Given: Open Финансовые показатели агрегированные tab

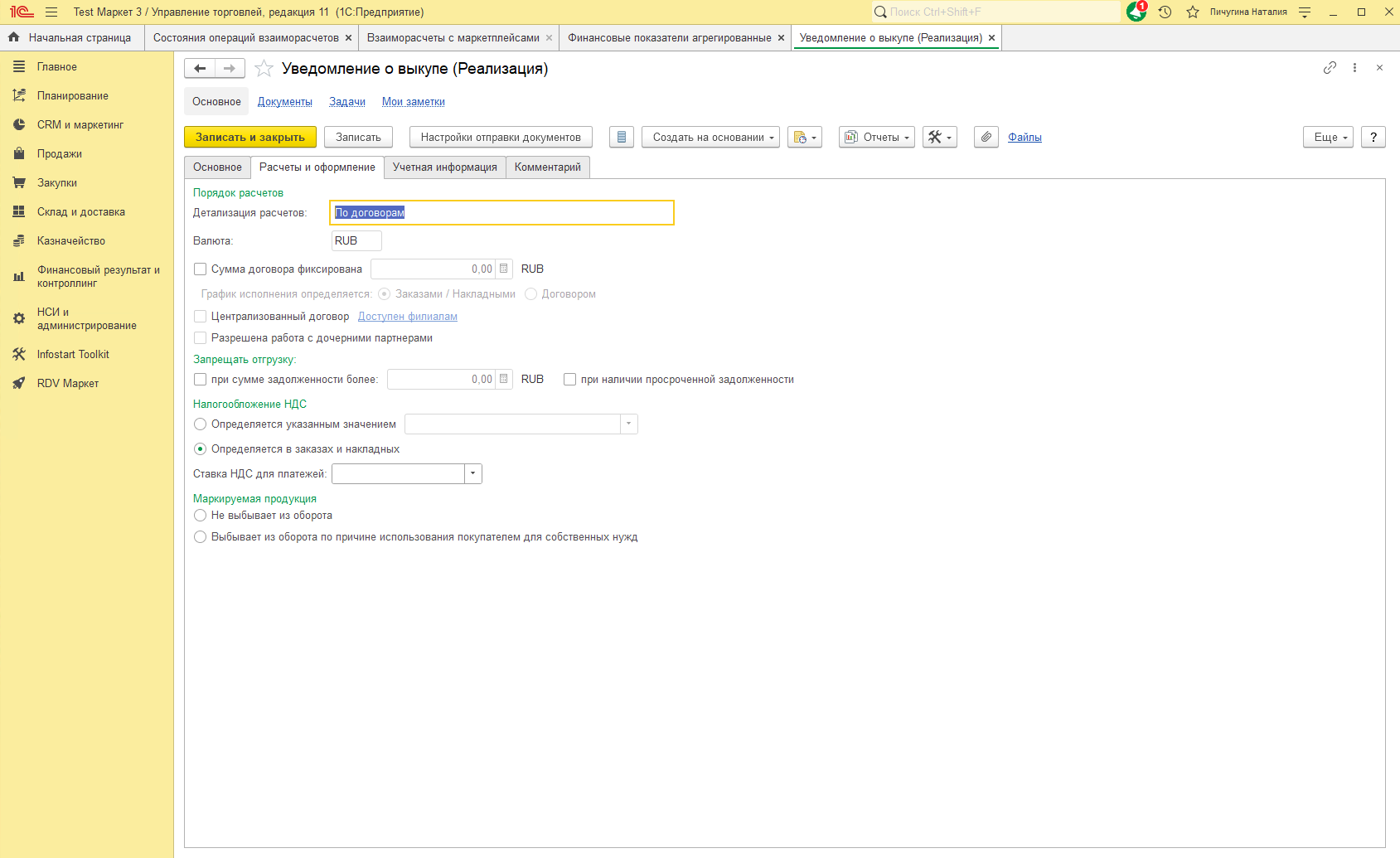Looking at the screenshot, I should coord(670,38).
